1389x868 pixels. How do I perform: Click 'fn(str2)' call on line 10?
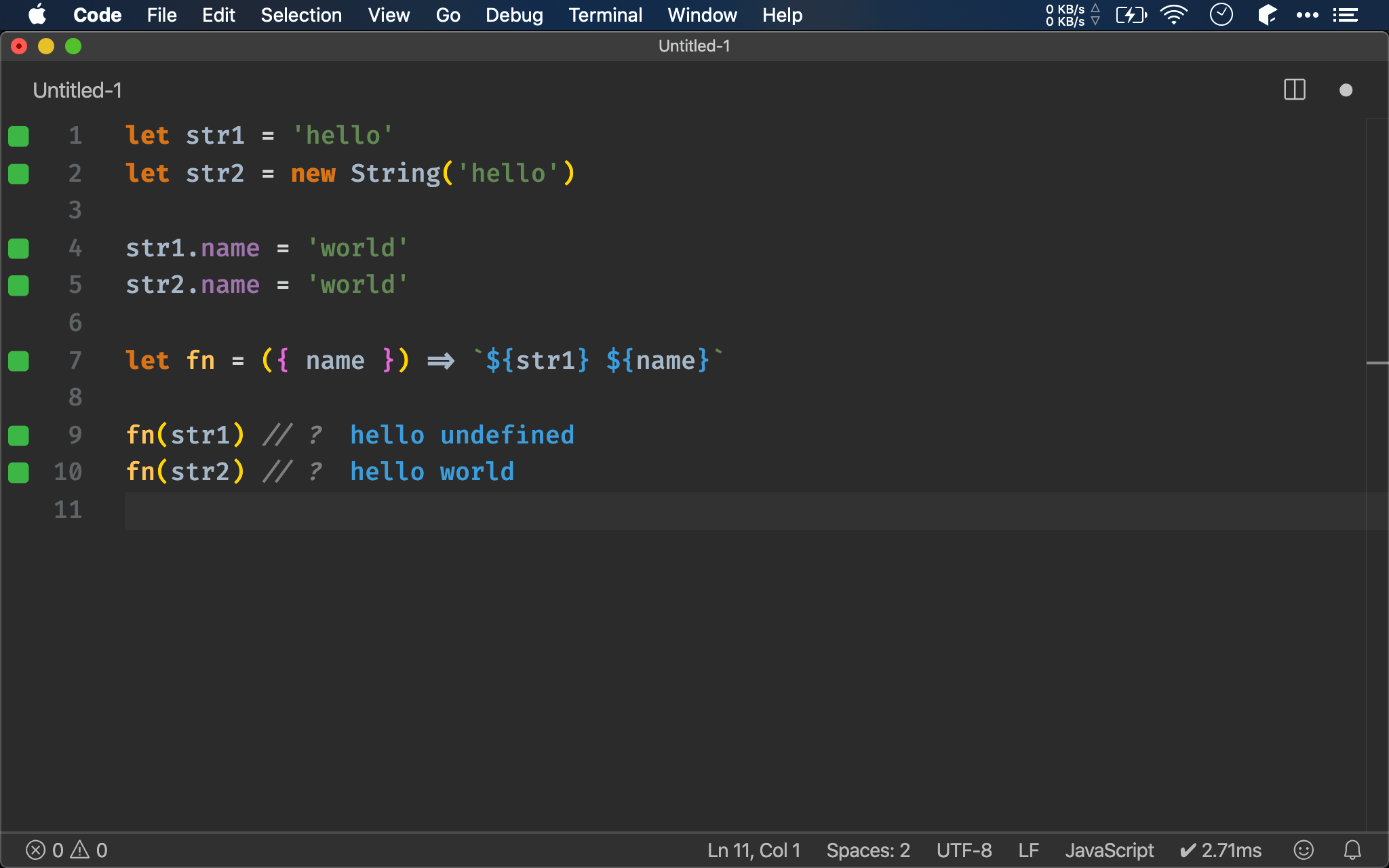click(x=185, y=472)
